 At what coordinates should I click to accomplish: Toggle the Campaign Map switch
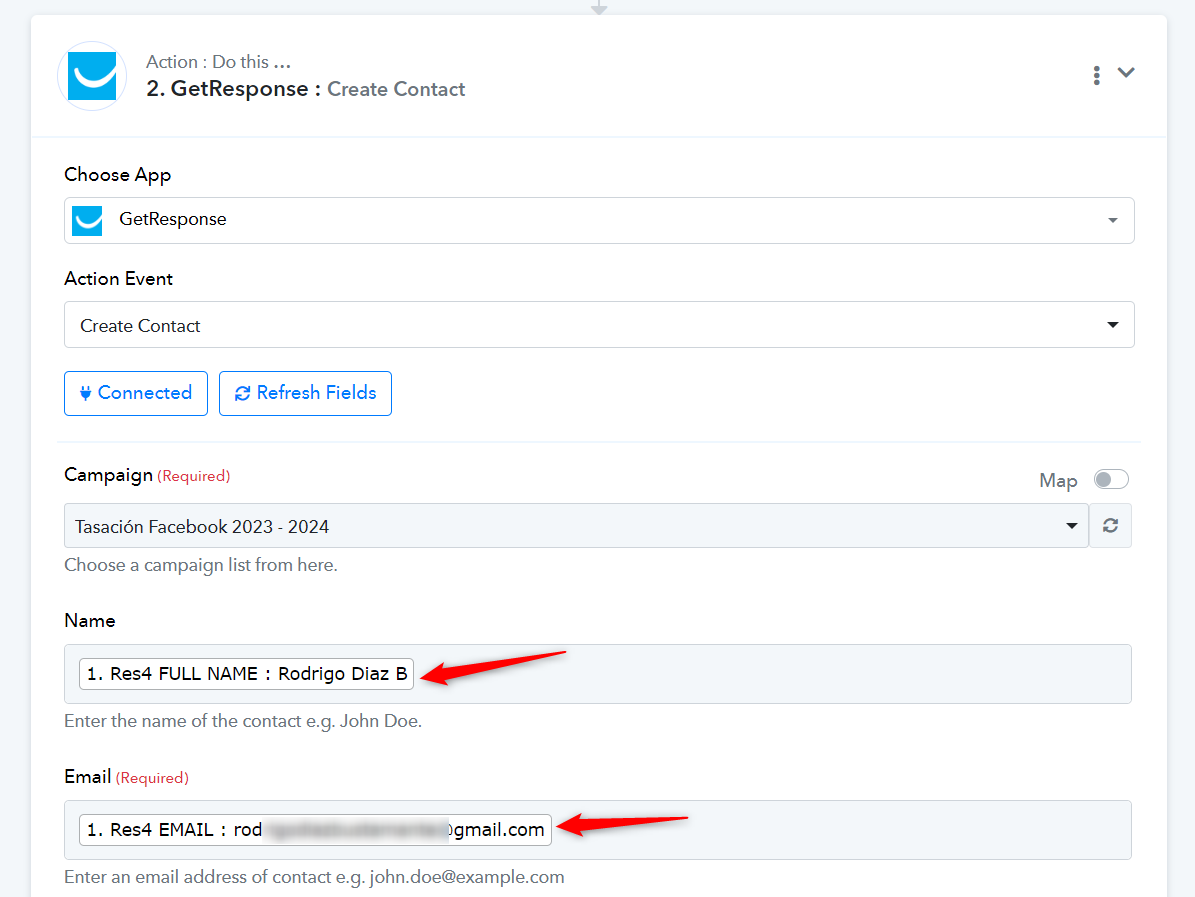(x=1110, y=479)
